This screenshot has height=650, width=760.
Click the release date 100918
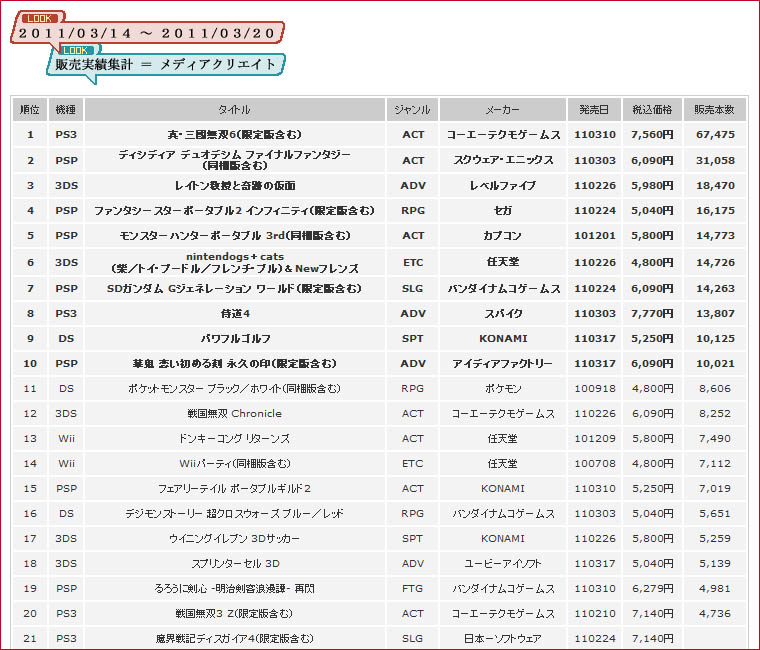click(x=595, y=389)
